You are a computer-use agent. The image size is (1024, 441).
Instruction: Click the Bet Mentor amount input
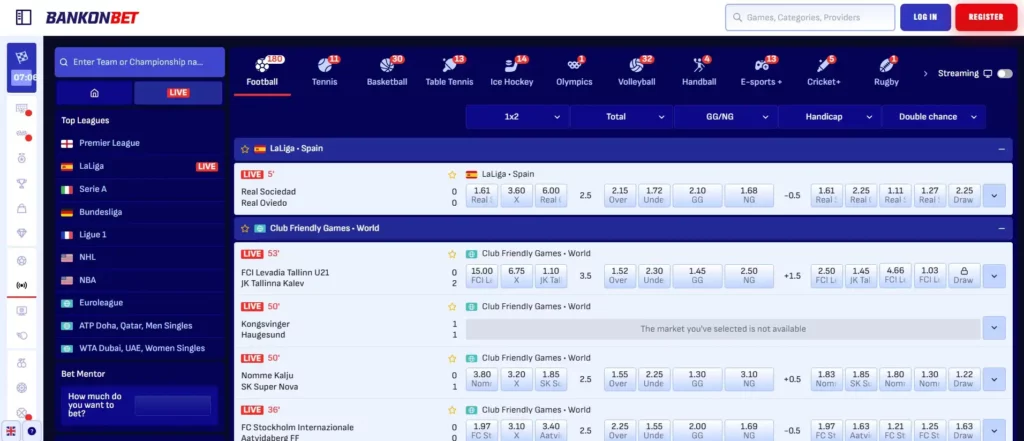(172, 405)
